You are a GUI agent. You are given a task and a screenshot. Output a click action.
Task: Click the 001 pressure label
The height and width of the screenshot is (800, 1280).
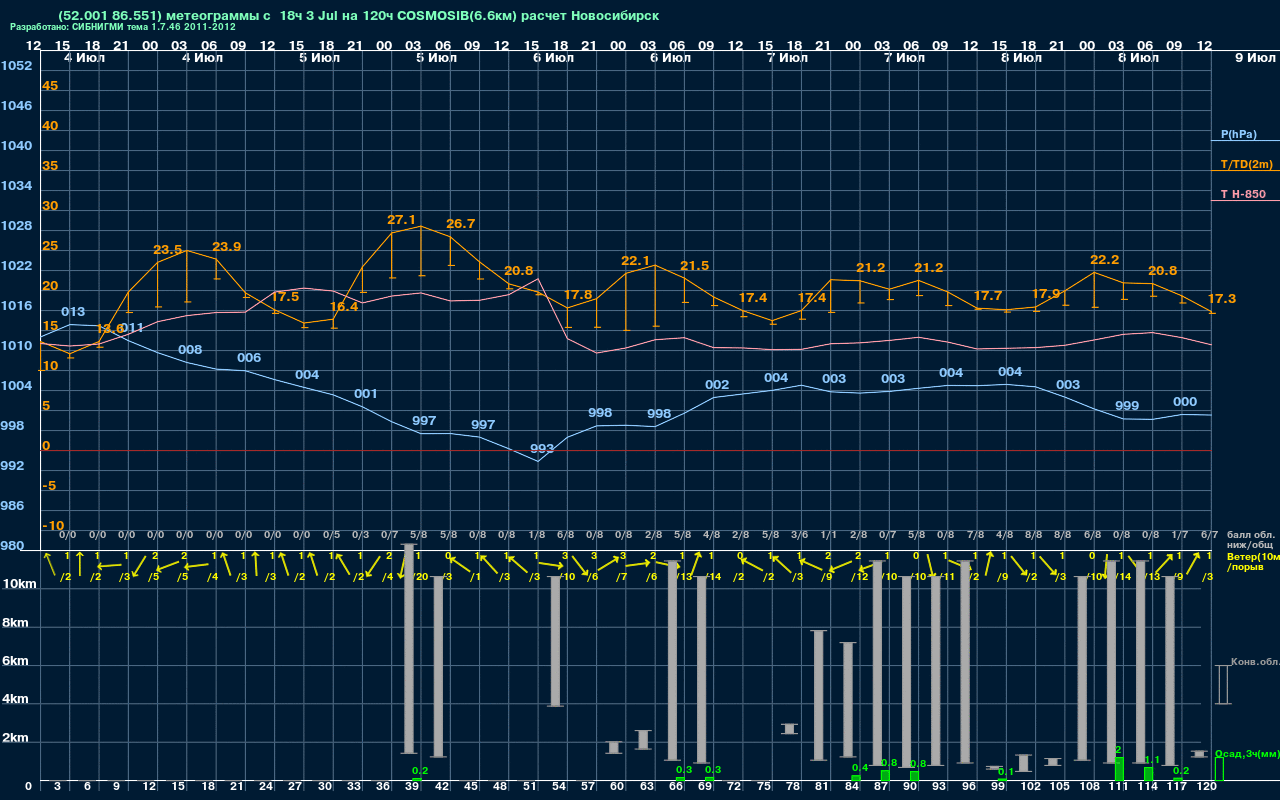(366, 394)
